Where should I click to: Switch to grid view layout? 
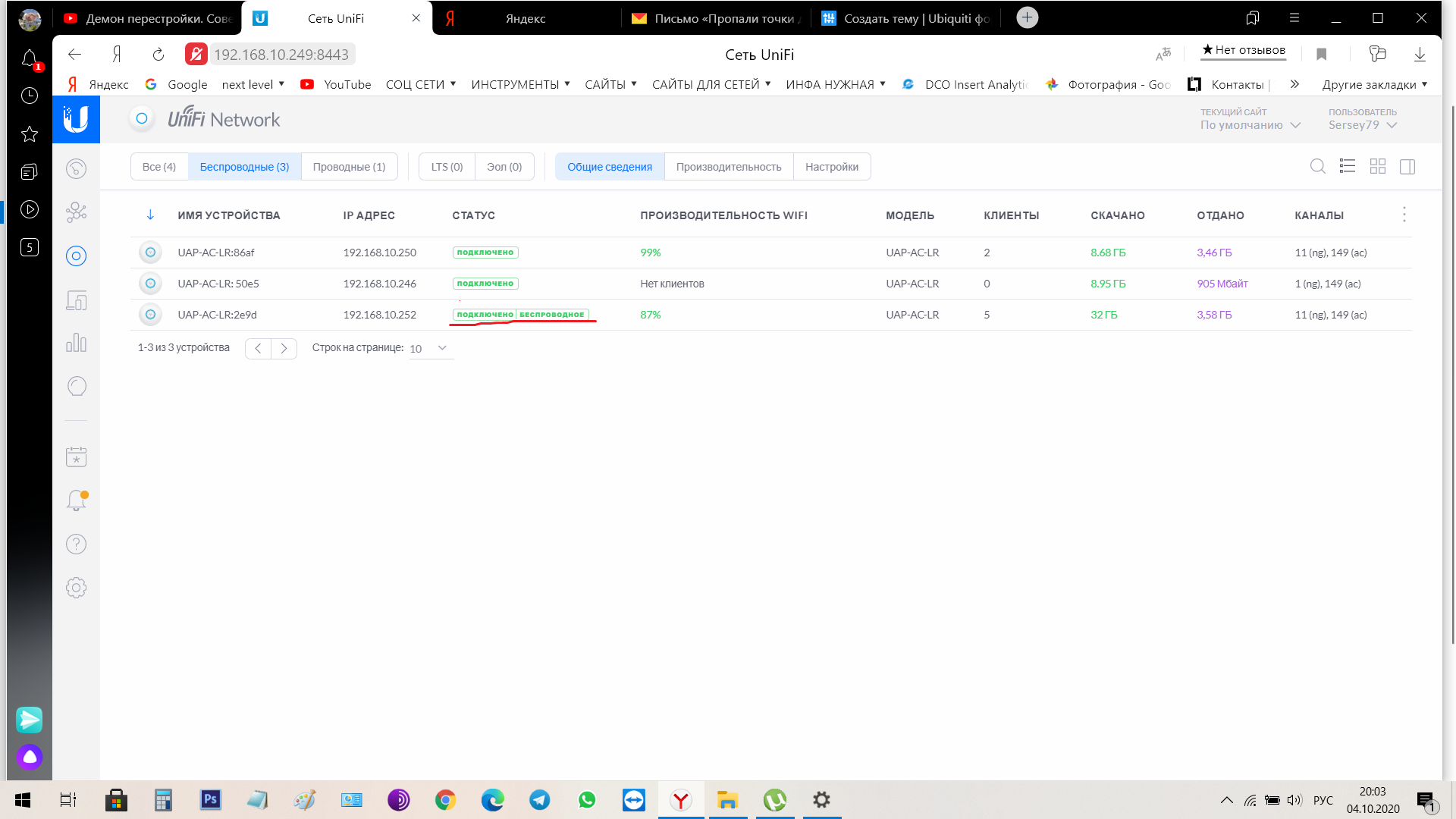coord(1378,166)
